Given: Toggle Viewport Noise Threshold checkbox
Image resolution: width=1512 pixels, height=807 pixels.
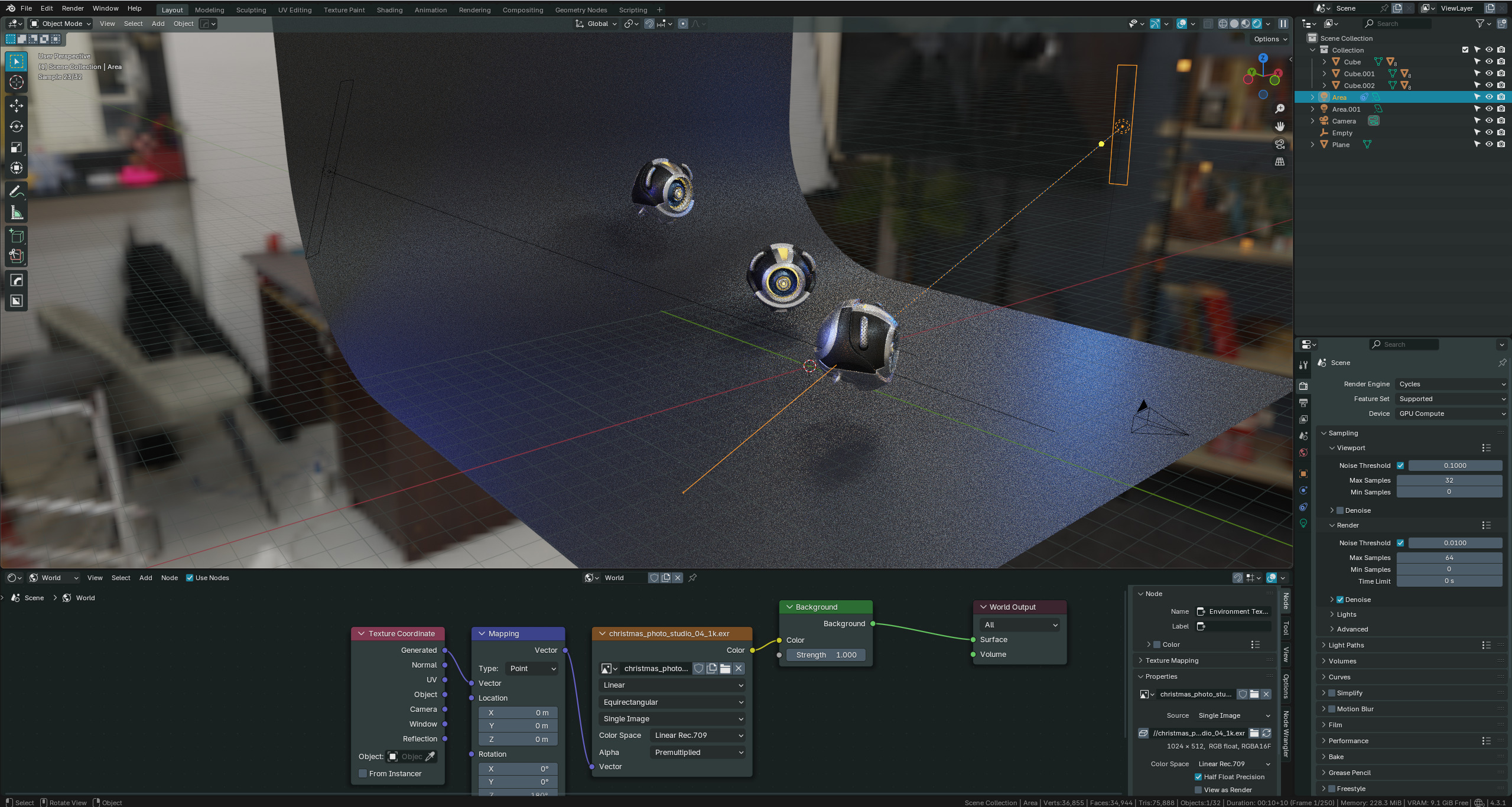Looking at the screenshot, I should (1400, 466).
